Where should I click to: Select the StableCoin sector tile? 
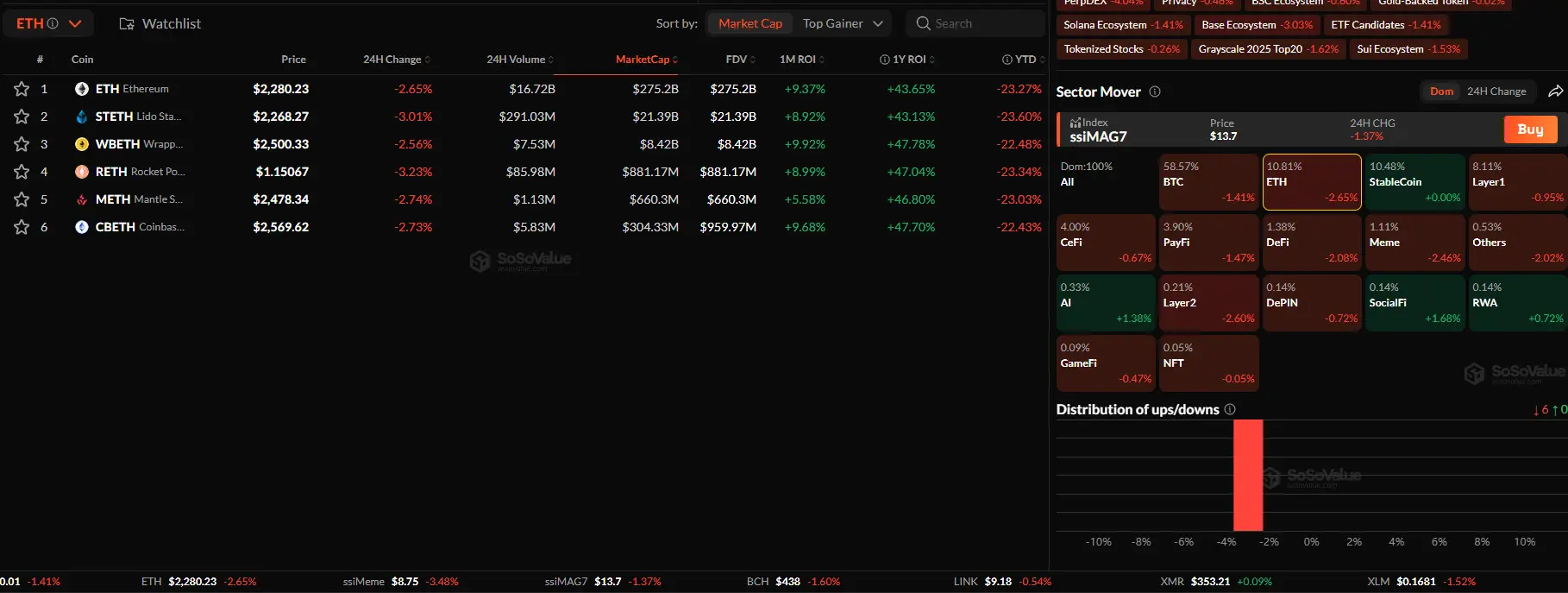(1414, 182)
